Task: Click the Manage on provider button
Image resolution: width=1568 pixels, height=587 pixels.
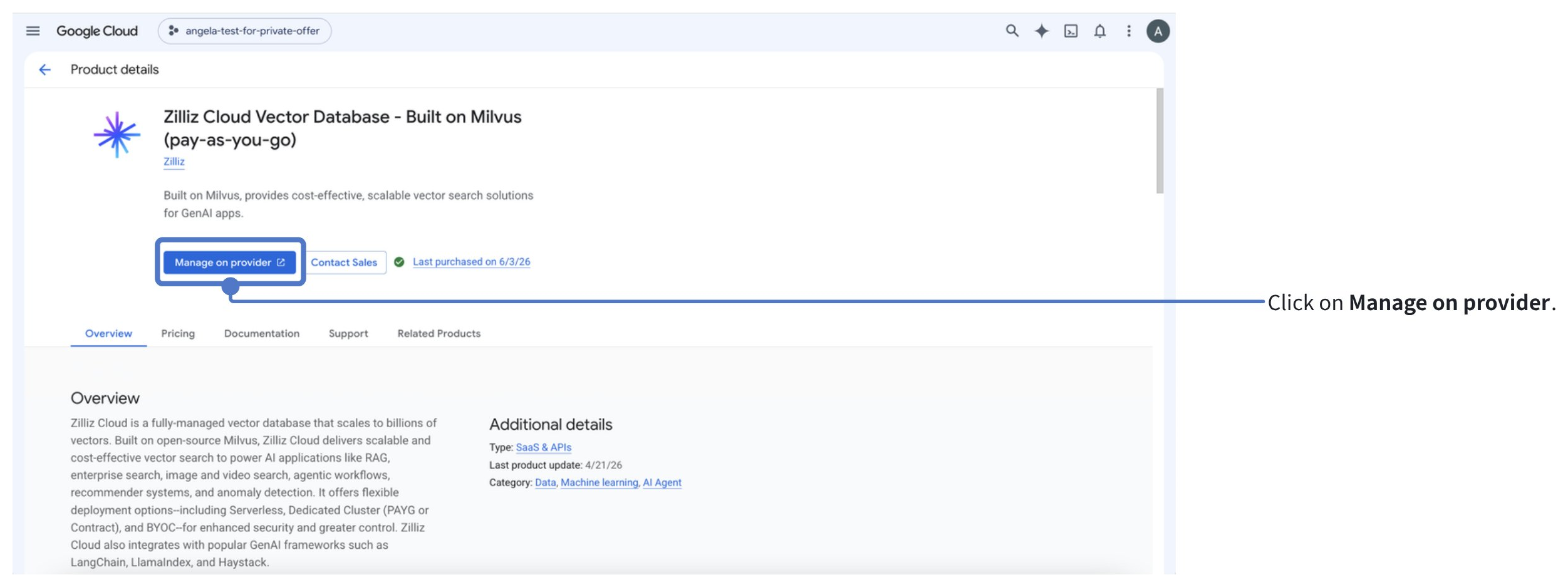Action: [229, 262]
